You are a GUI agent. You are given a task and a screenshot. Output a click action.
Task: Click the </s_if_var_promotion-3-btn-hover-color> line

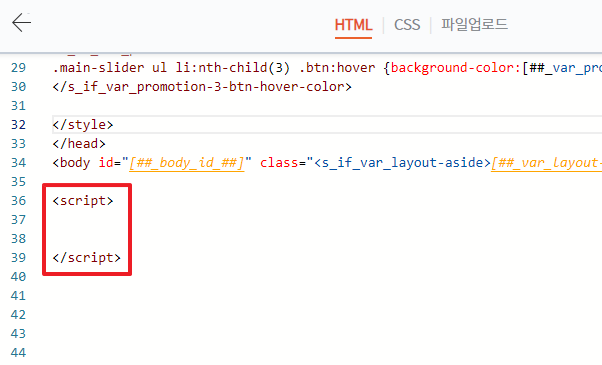(x=202, y=87)
